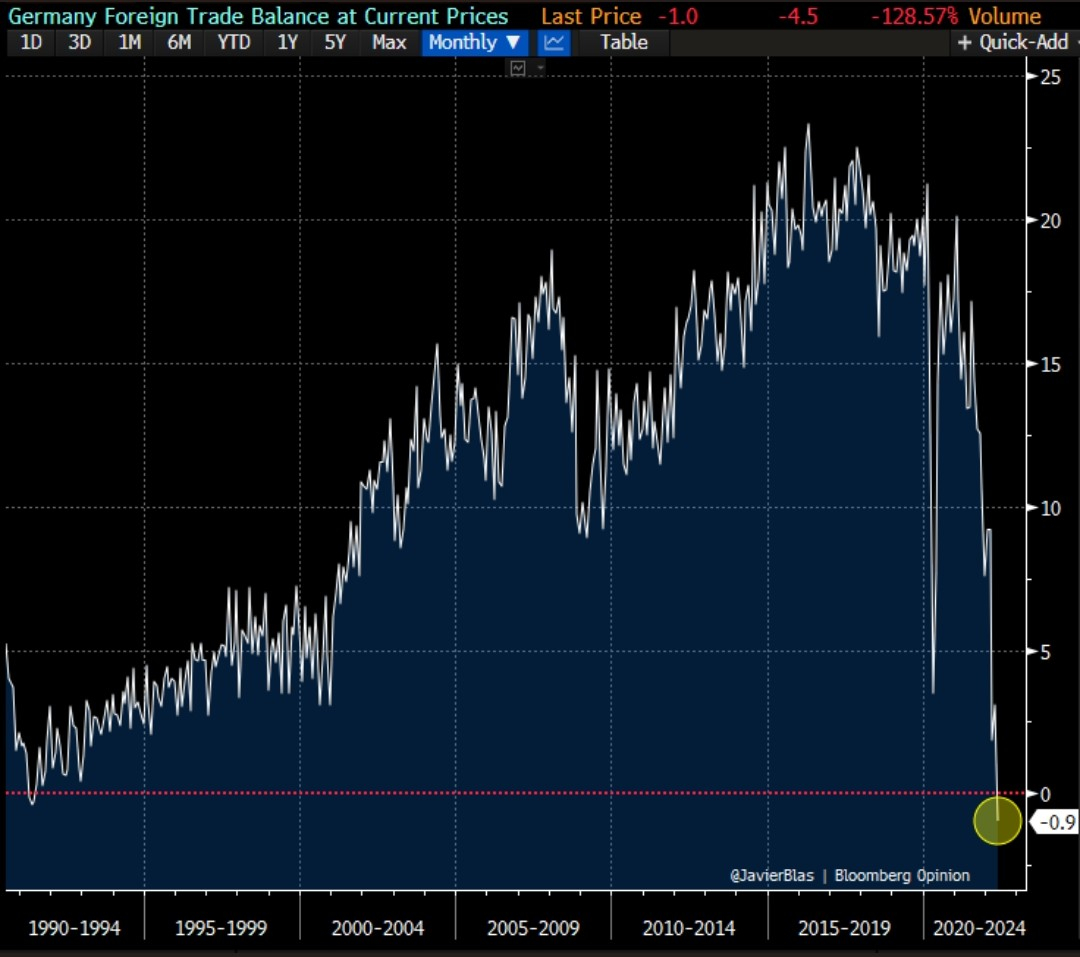Screen dimensions: 1080x957
Task: Click the 25 y-axis label
Action: [1050, 77]
